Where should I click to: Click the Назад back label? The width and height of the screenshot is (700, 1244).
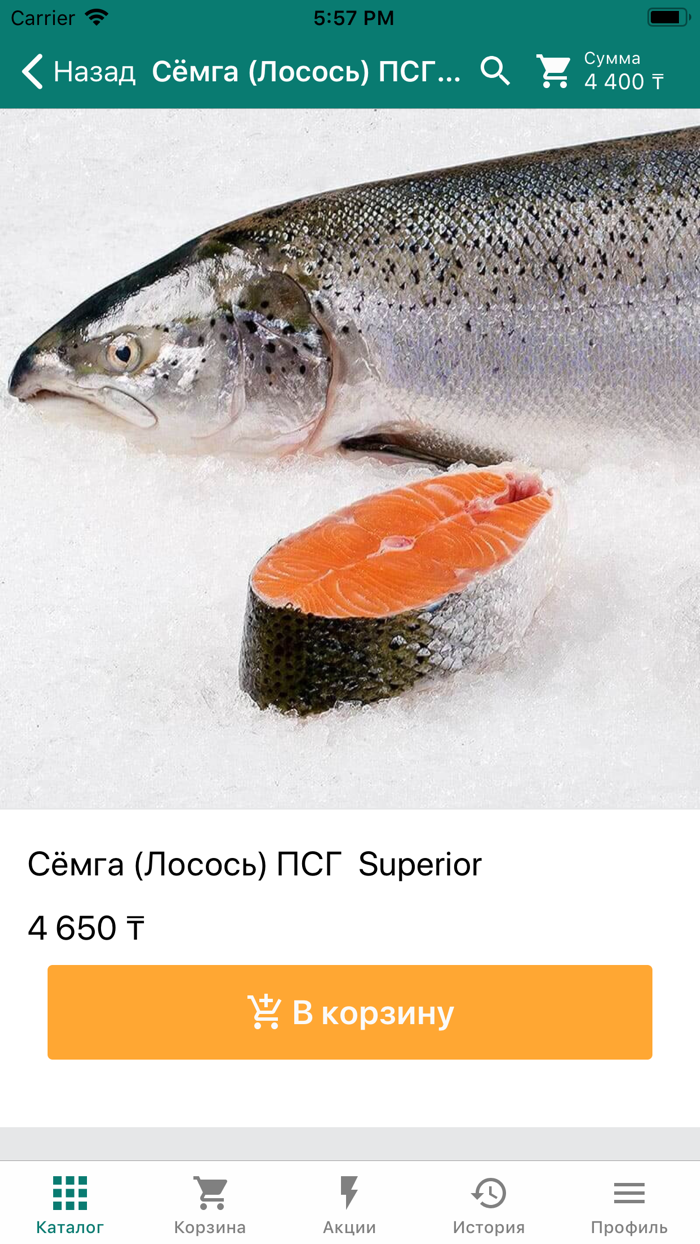(94, 71)
